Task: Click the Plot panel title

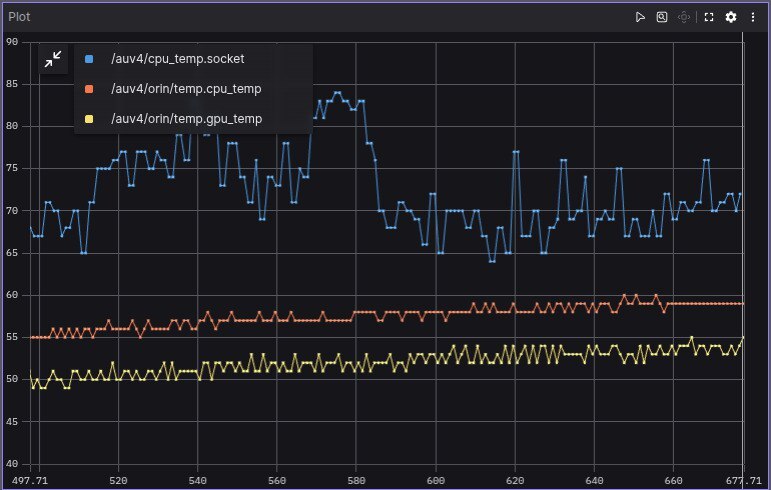Action: 19,17
